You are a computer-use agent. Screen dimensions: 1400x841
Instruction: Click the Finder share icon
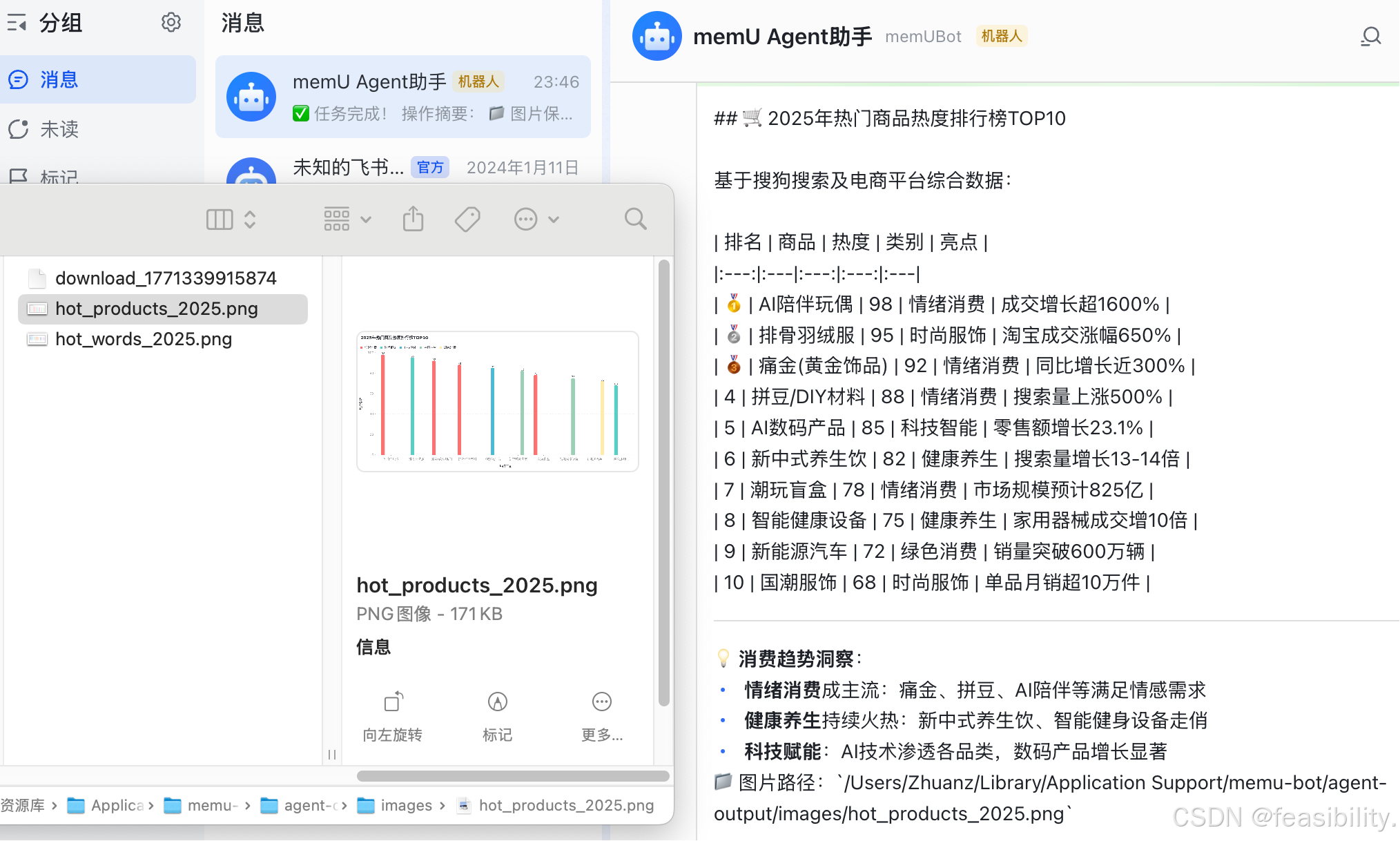pos(413,220)
